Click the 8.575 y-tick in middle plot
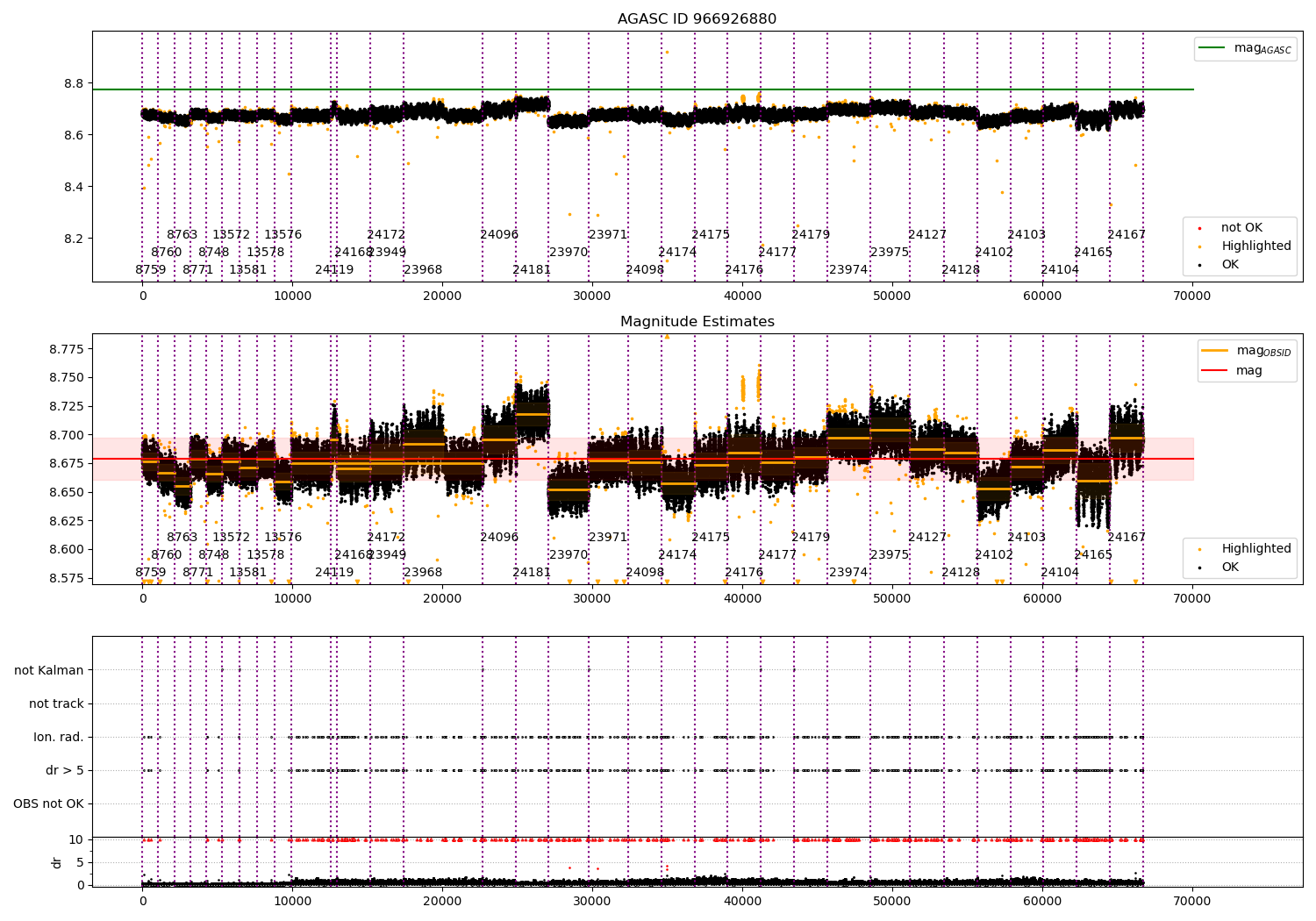The height and width of the screenshot is (921, 1316). tap(66, 578)
